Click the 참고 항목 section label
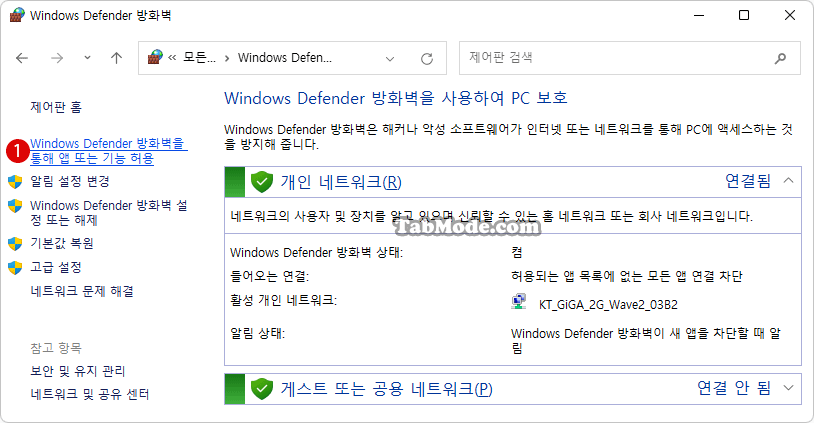The image size is (814, 423). pos(56,348)
